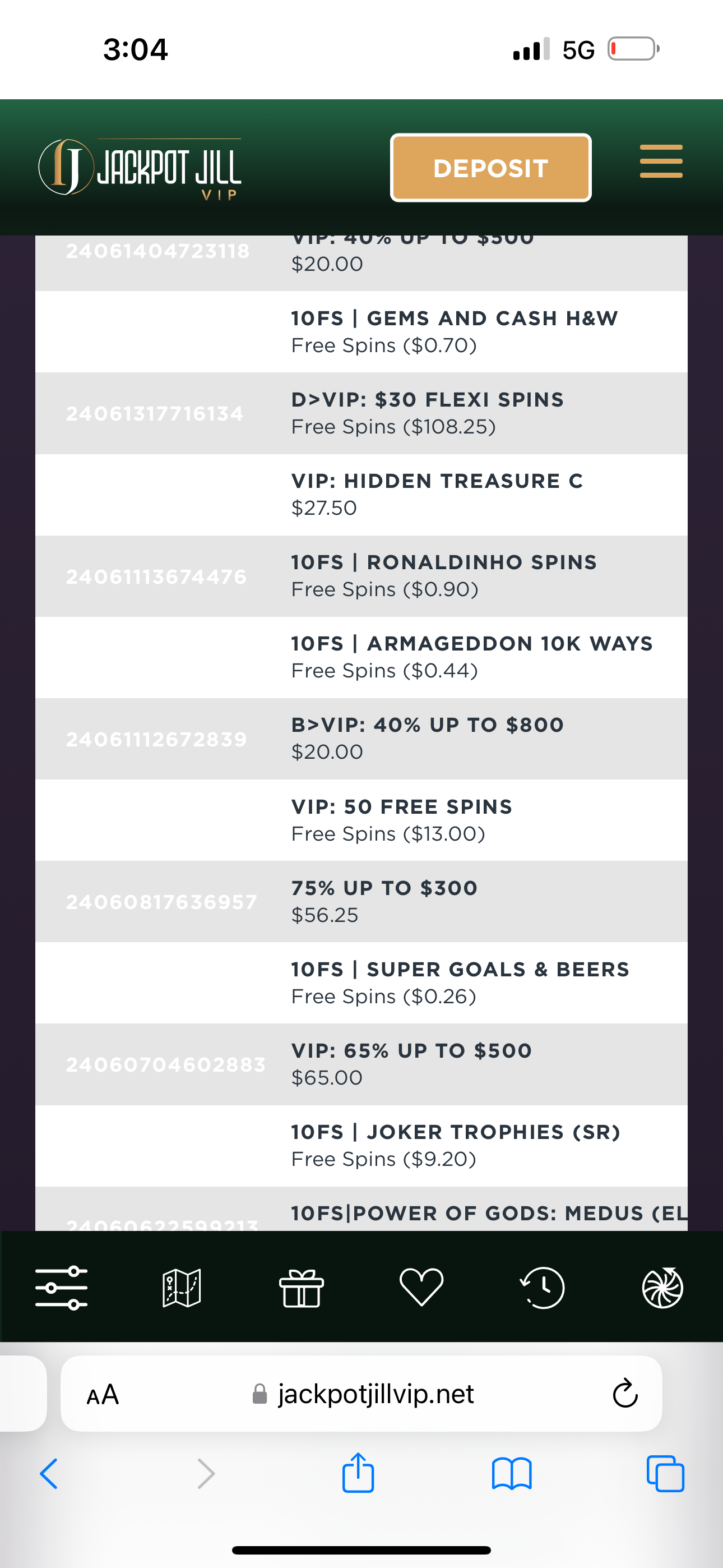Open the filter sliders icon
This screenshot has height=1568, width=723.
coord(61,1288)
